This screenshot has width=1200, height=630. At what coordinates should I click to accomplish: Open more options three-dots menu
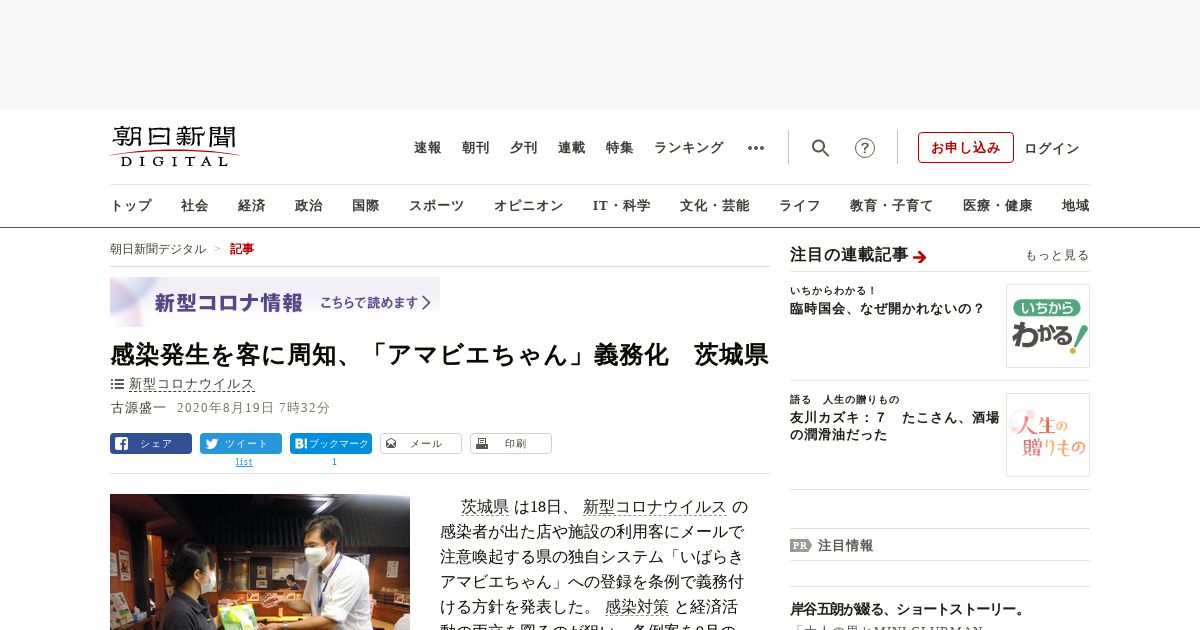tap(756, 148)
